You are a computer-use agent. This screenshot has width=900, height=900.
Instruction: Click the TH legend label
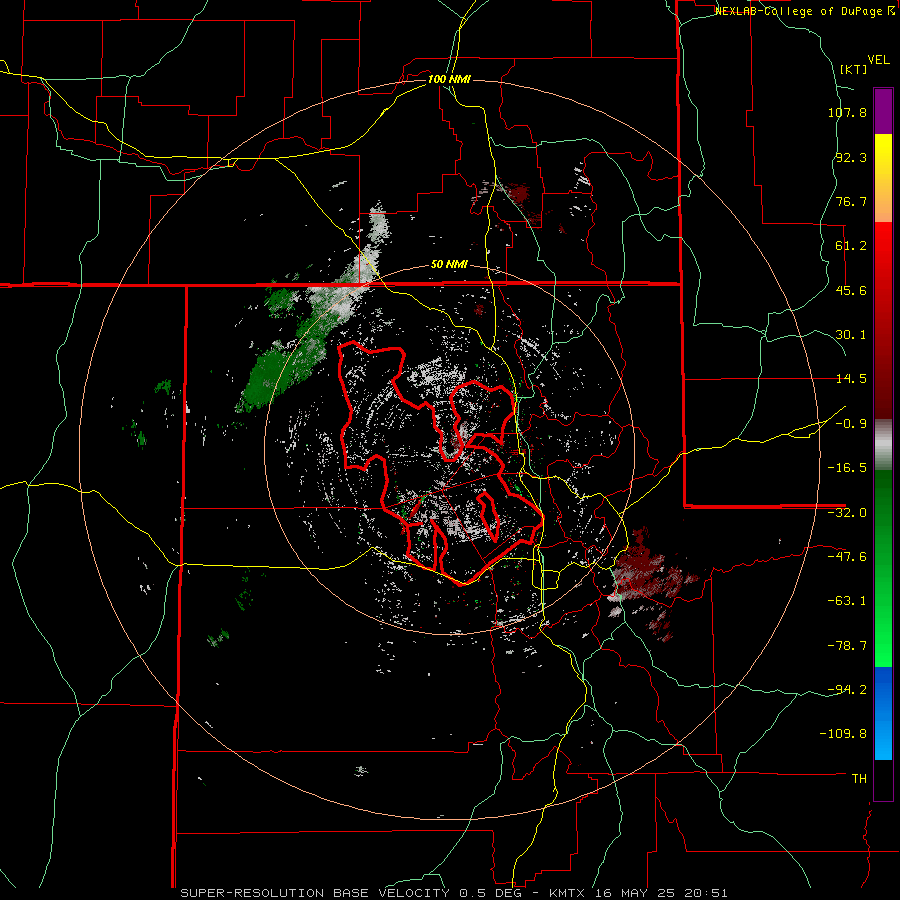859,779
